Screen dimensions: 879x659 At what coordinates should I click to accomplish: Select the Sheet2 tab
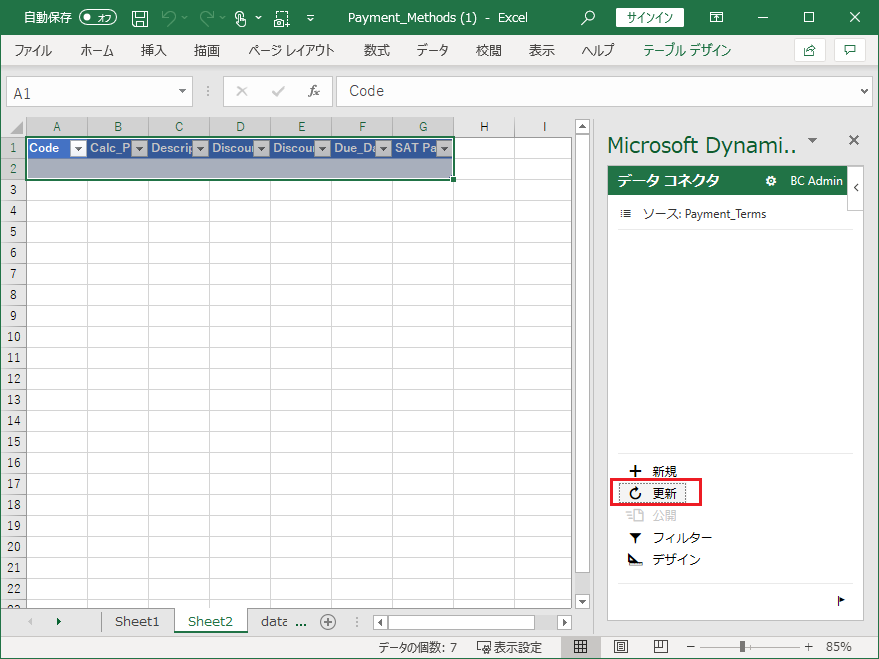[x=210, y=621]
